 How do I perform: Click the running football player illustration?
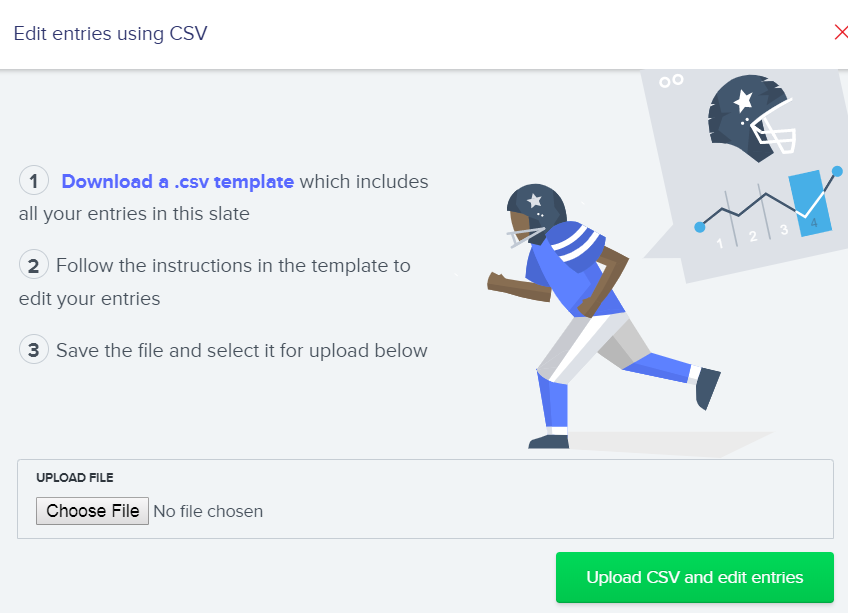pos(603,317)
